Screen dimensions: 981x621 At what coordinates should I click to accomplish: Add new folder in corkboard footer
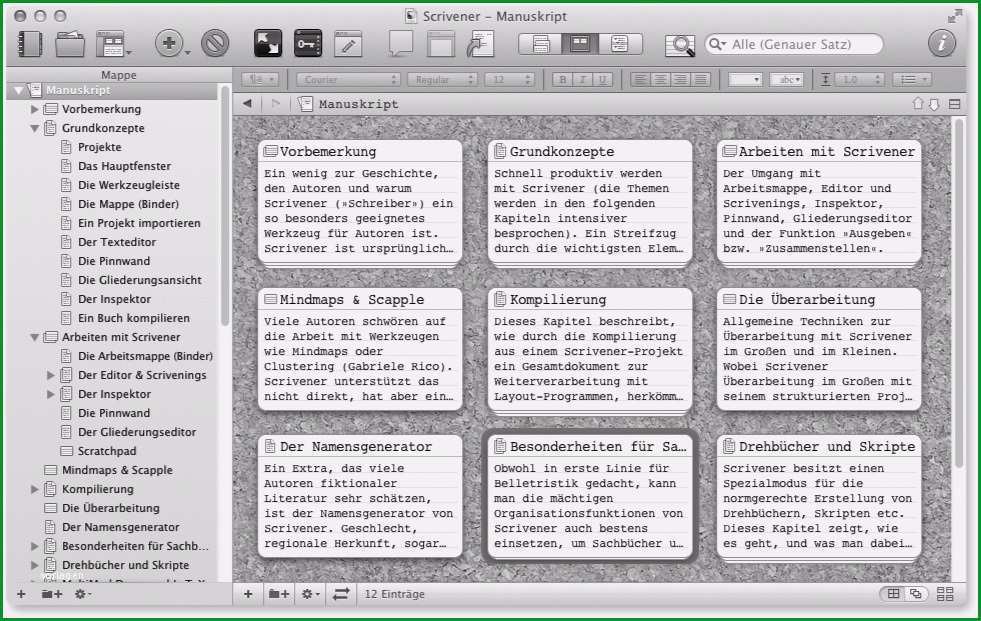pyautogui.click(x=278, y=594)
